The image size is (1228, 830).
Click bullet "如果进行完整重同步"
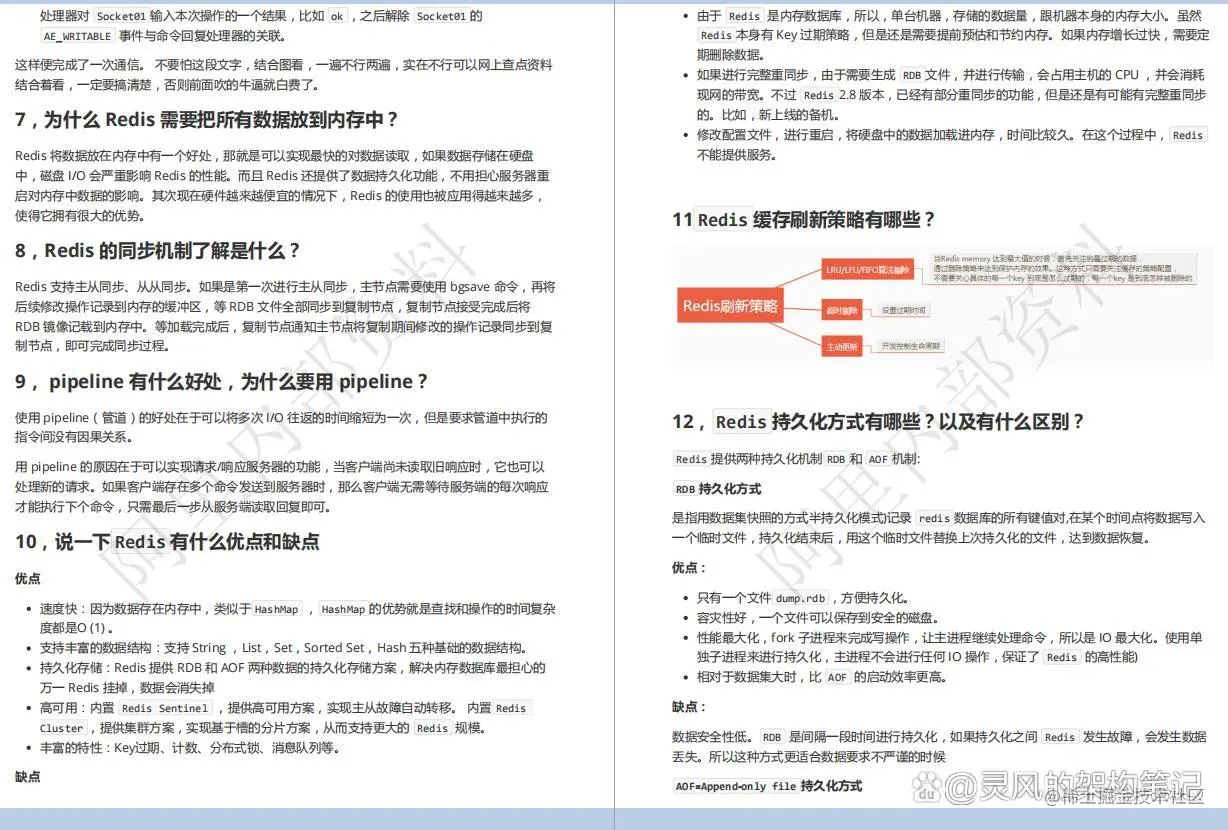pyautogui.click(x=952, y=94)
